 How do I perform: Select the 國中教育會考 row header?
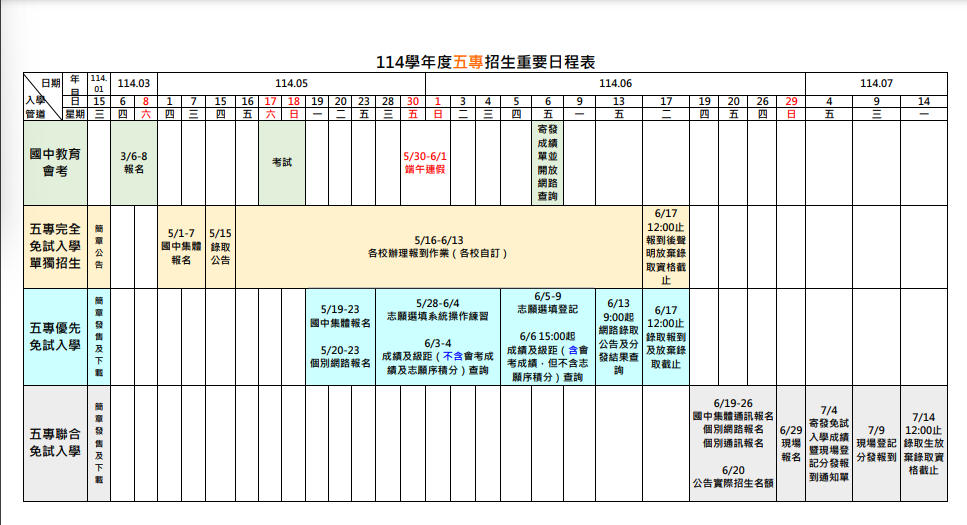coord(55,162)
